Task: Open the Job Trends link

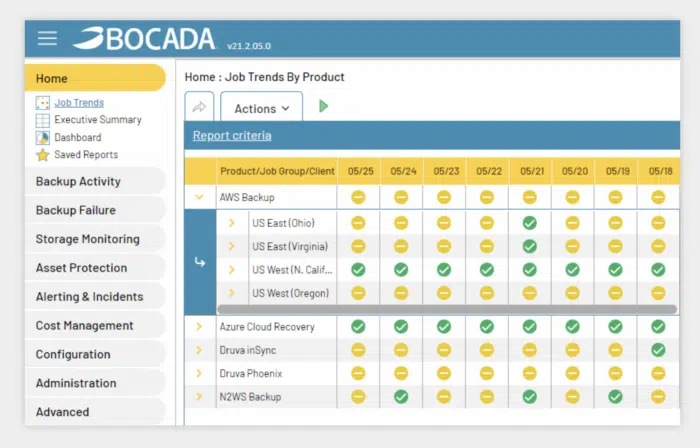Action: 79,103
